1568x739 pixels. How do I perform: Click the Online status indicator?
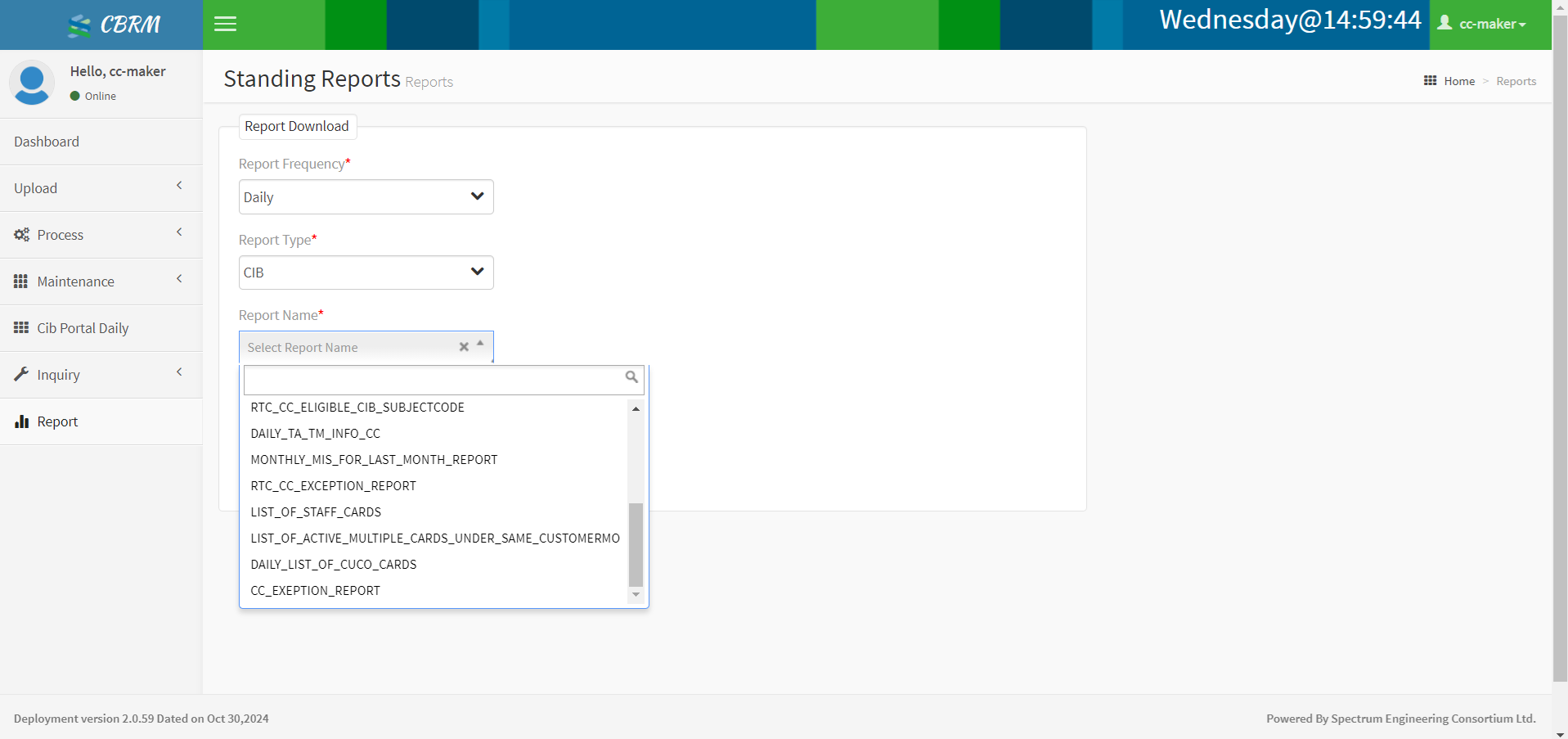93,96
